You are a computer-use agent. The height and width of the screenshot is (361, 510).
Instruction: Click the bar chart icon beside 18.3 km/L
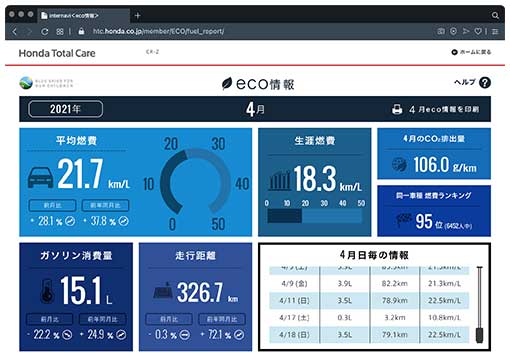279,181
